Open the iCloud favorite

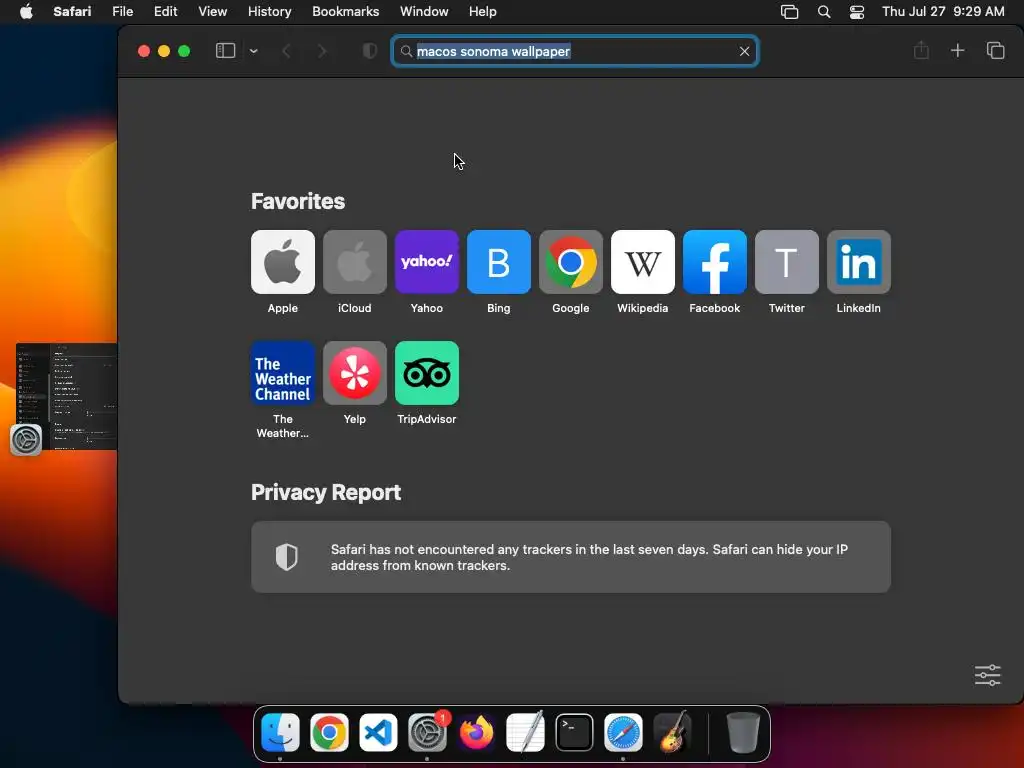coord(355,262)
